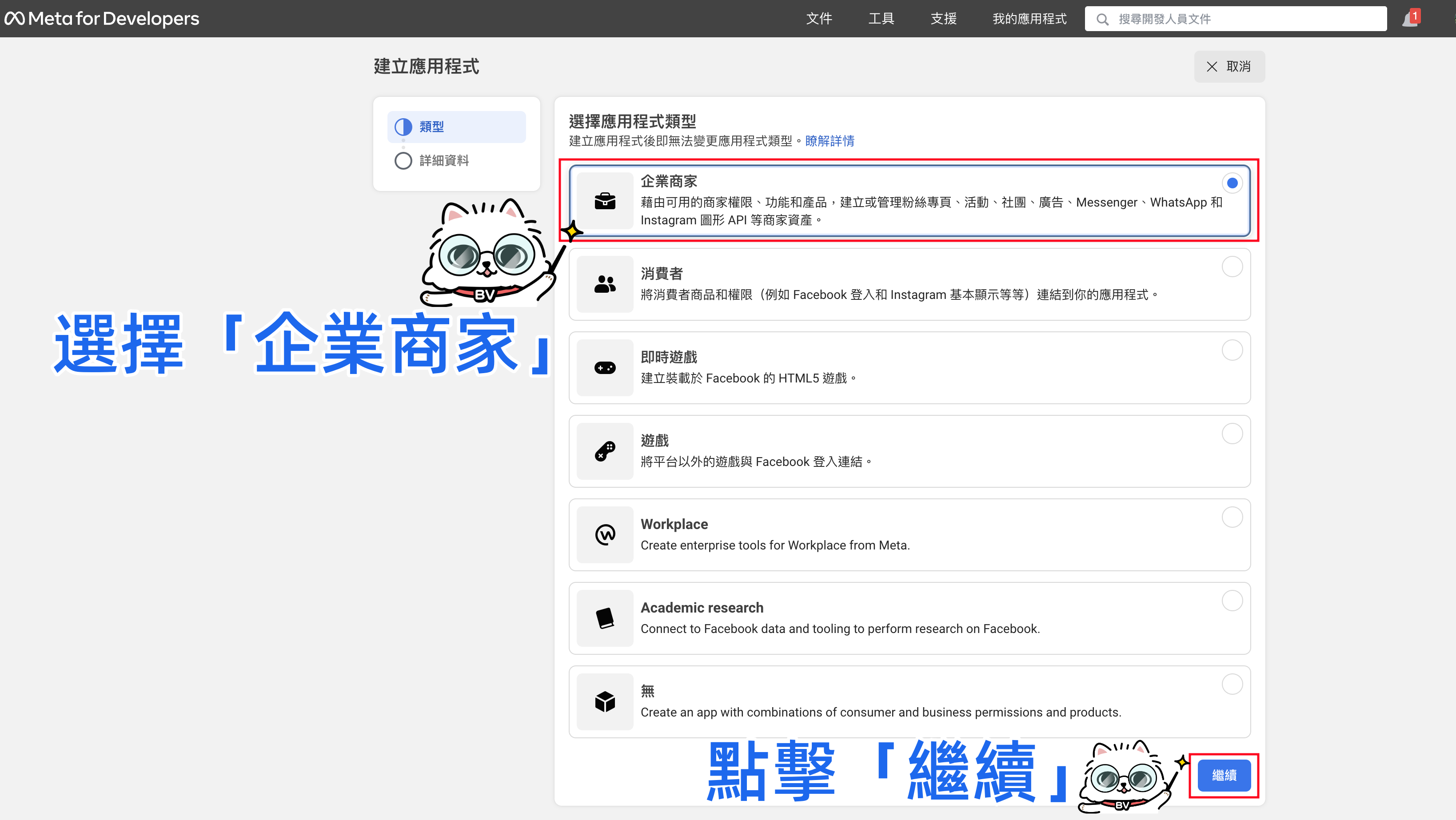Select the 消費者 radio button
Viewport: 1456px width, 820px height.
[1232, 267]
